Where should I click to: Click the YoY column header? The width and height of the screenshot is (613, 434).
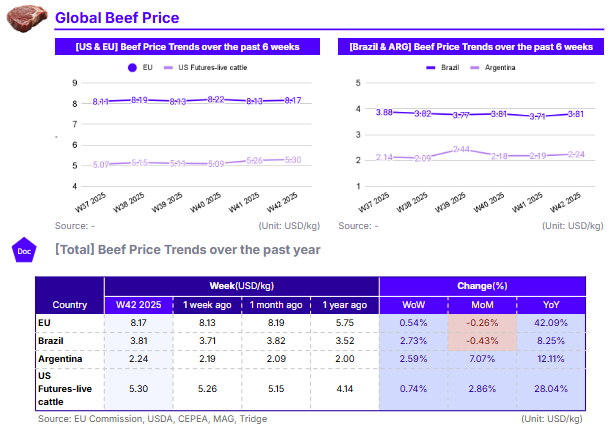[x=551, y=304]
